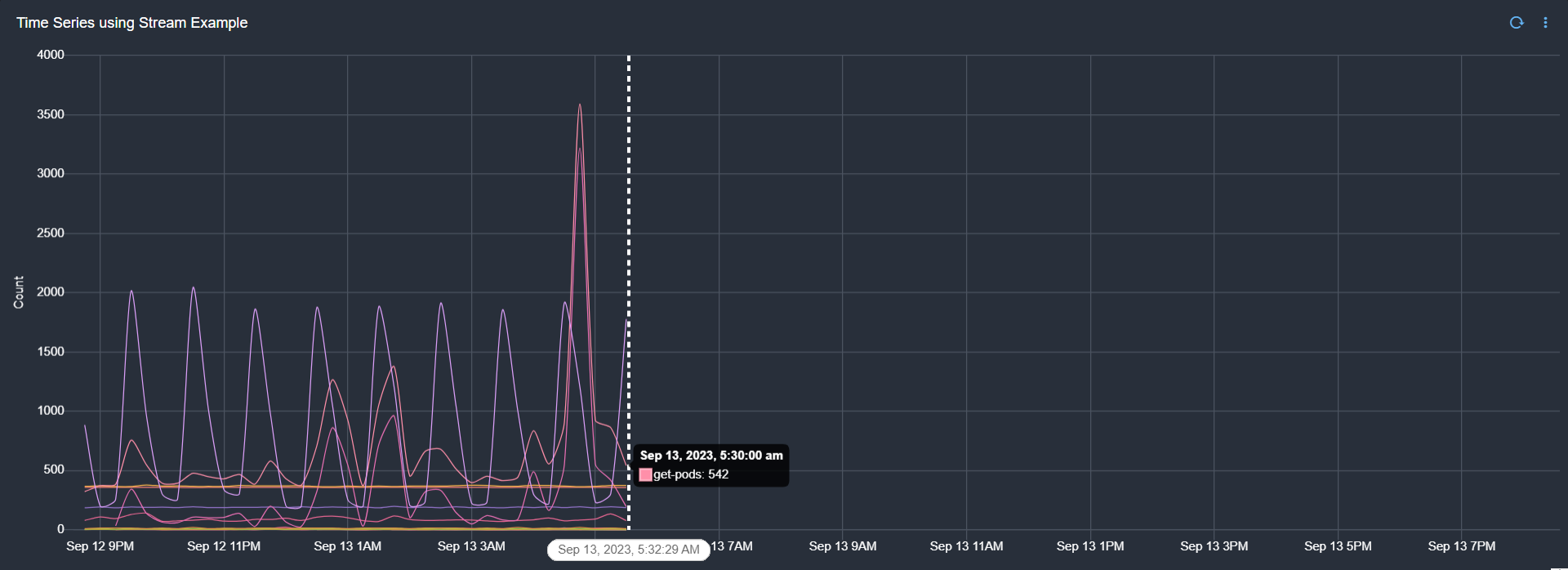The image size is (1568, 570).
Task: Click the y-axis value 1500
Action: [x=51, y=351]
